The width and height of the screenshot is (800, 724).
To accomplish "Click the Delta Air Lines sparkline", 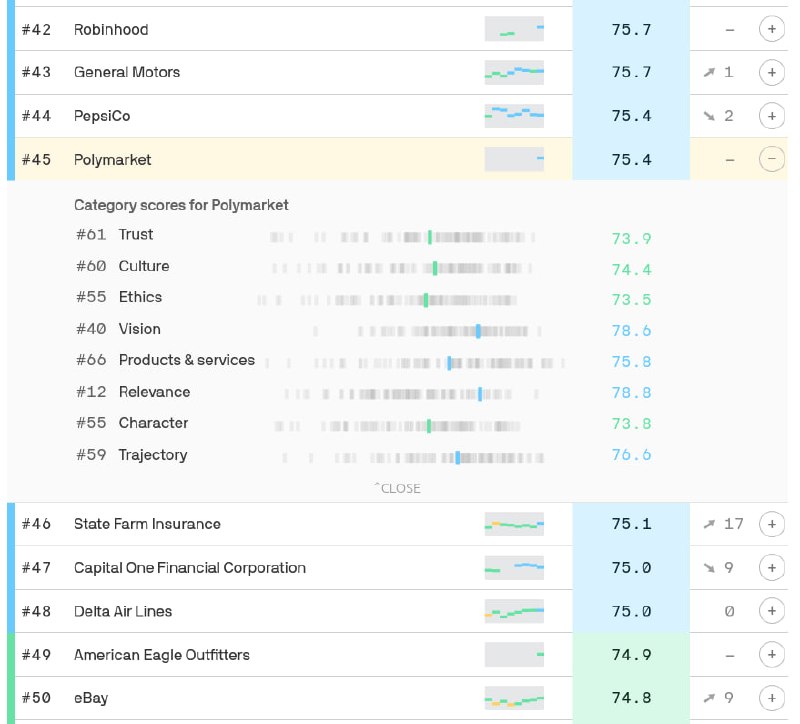I will pos(514,611).
